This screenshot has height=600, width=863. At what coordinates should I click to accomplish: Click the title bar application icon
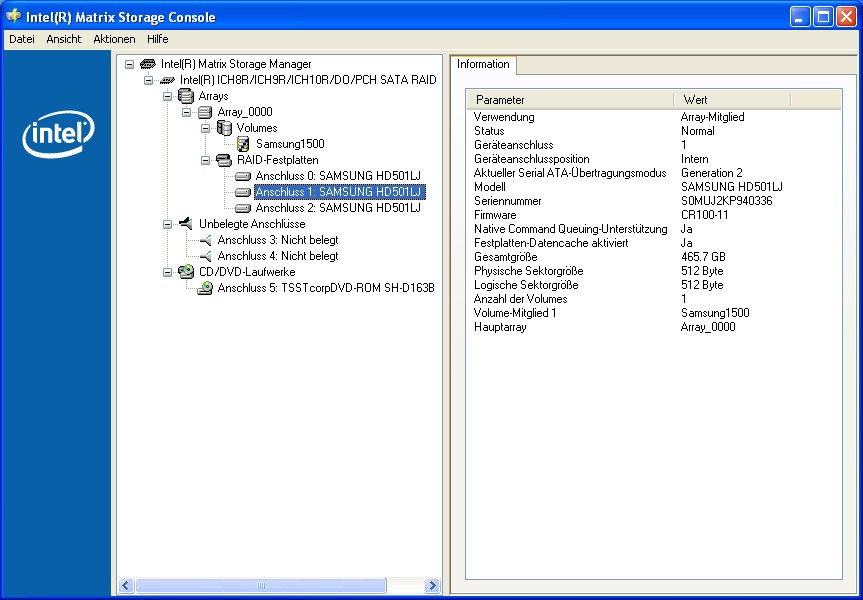point(14,16)
